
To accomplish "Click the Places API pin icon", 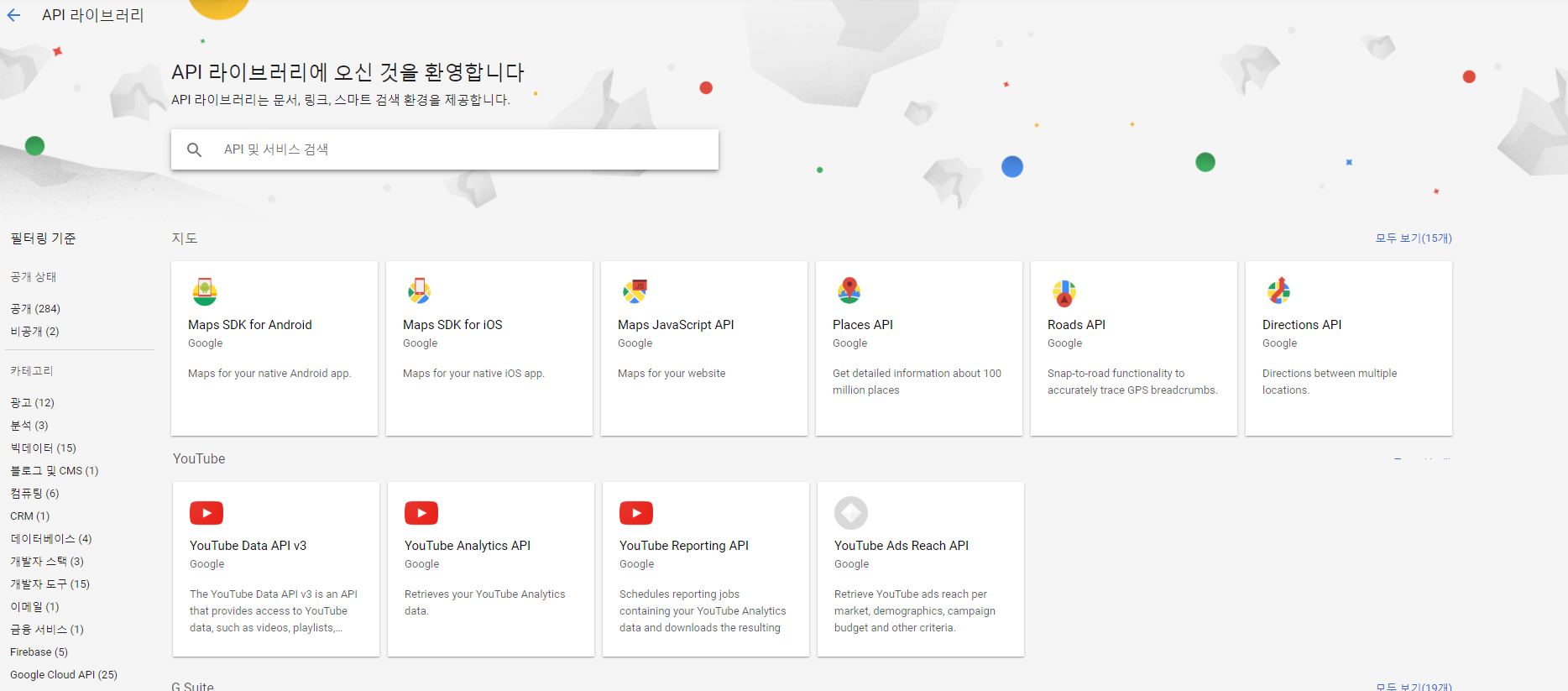I will pos(849,291).
